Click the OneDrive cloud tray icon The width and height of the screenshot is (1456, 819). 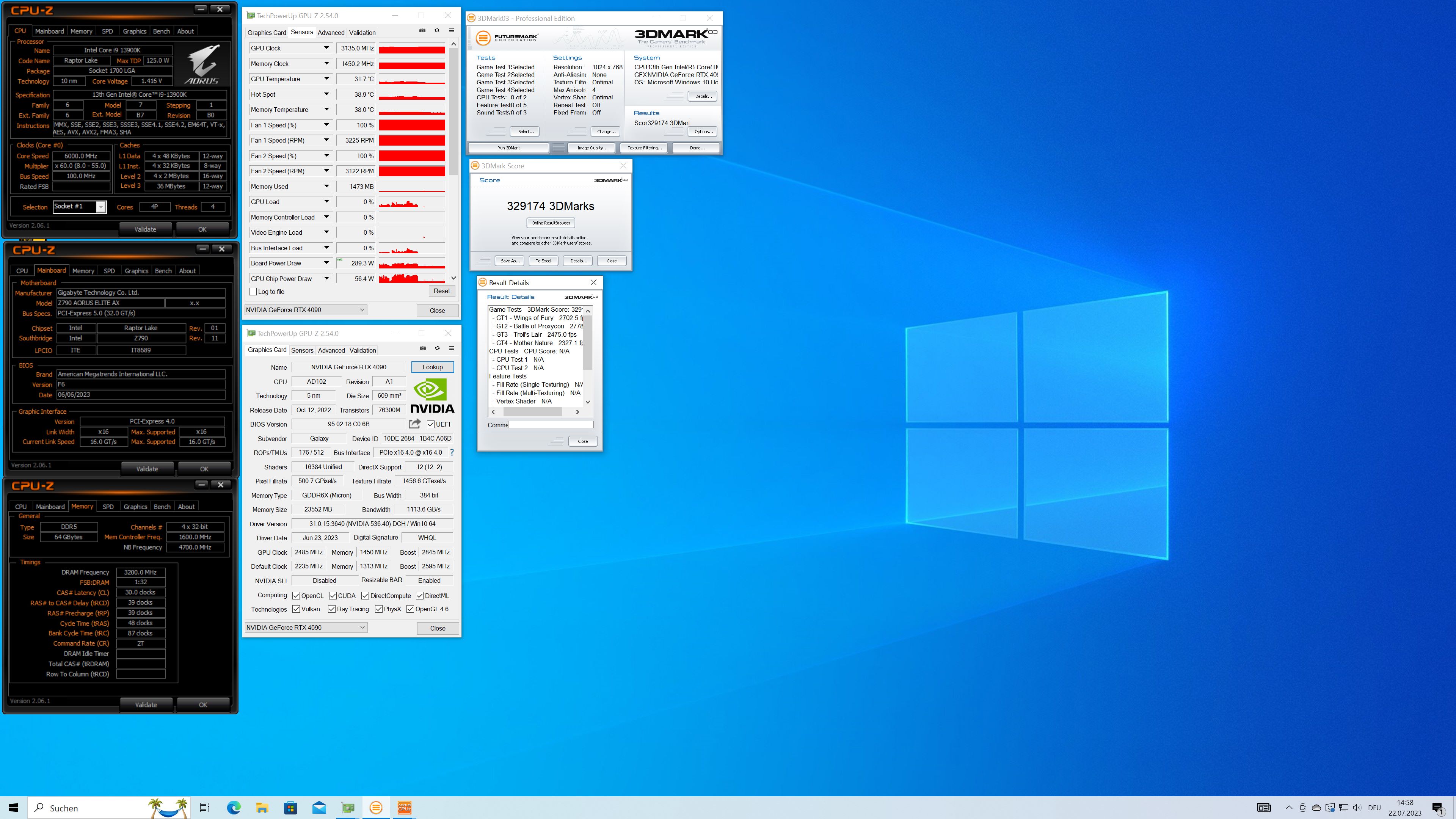1316,808
